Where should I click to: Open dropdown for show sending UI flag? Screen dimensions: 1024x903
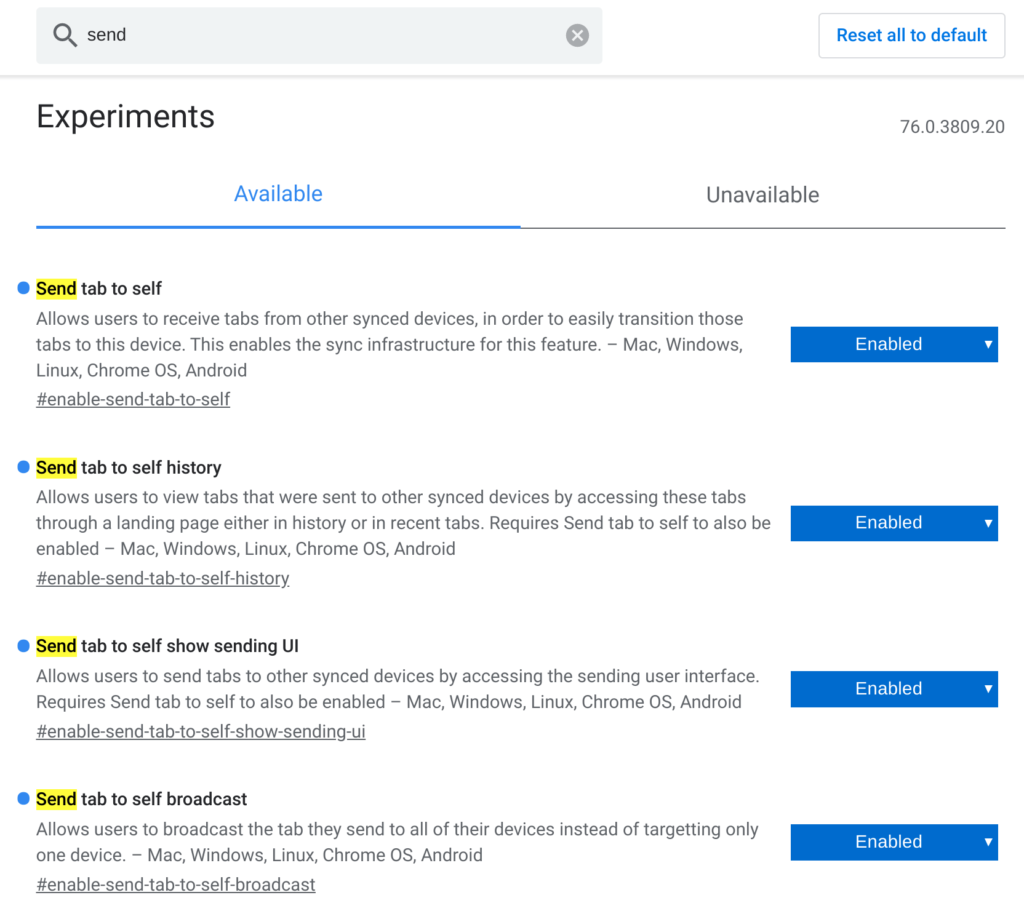[x=893, y=689]
